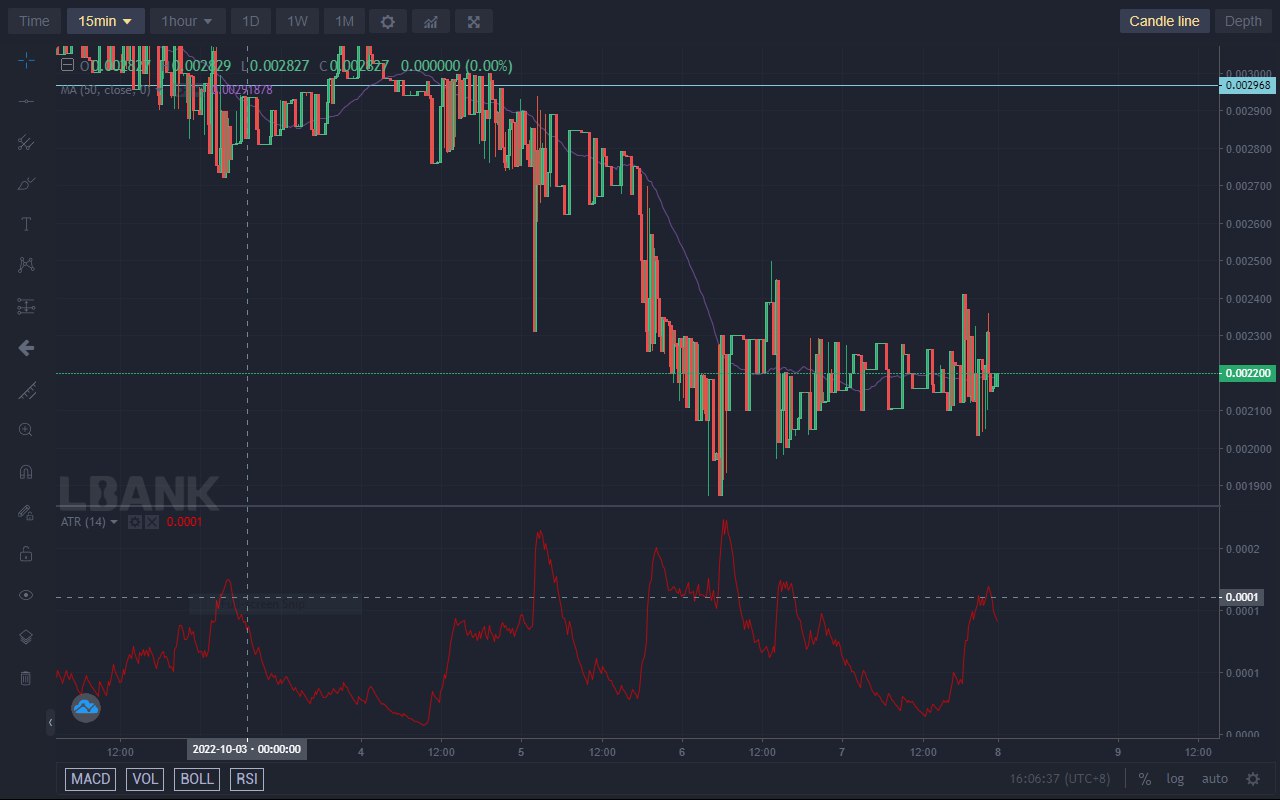1280x800 pixels.
Task: Expand the ATR (14) indicator dropdown
Action: [114, 522]
